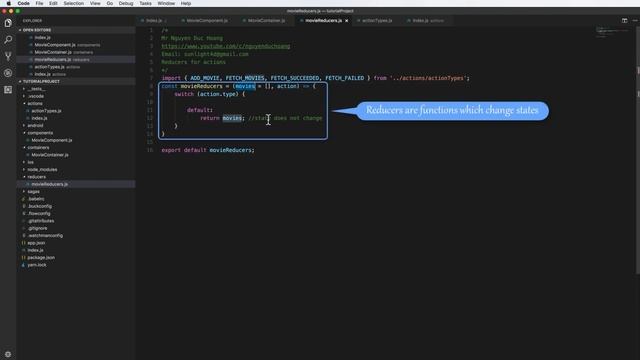This screenshot has height=360, width=640.
Task: Collapse the reducers folder
Action: pos(36,177)
